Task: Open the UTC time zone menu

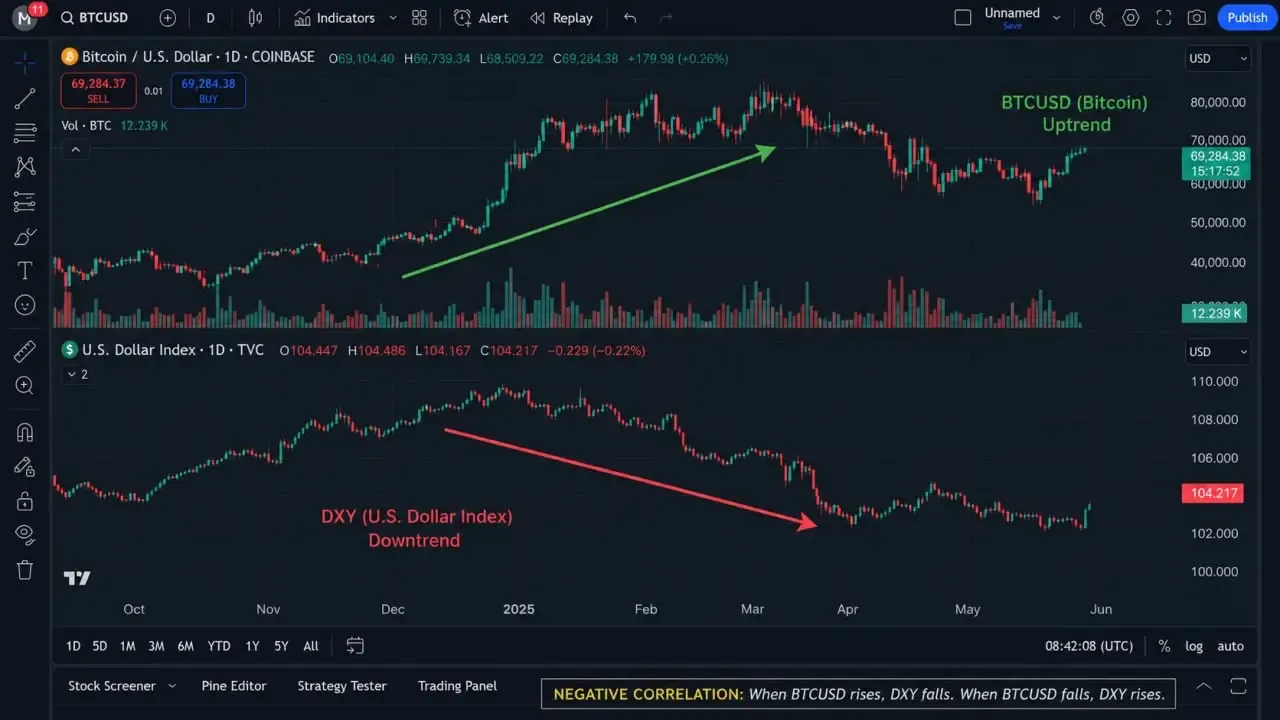Action: [x=1089, y=646]
